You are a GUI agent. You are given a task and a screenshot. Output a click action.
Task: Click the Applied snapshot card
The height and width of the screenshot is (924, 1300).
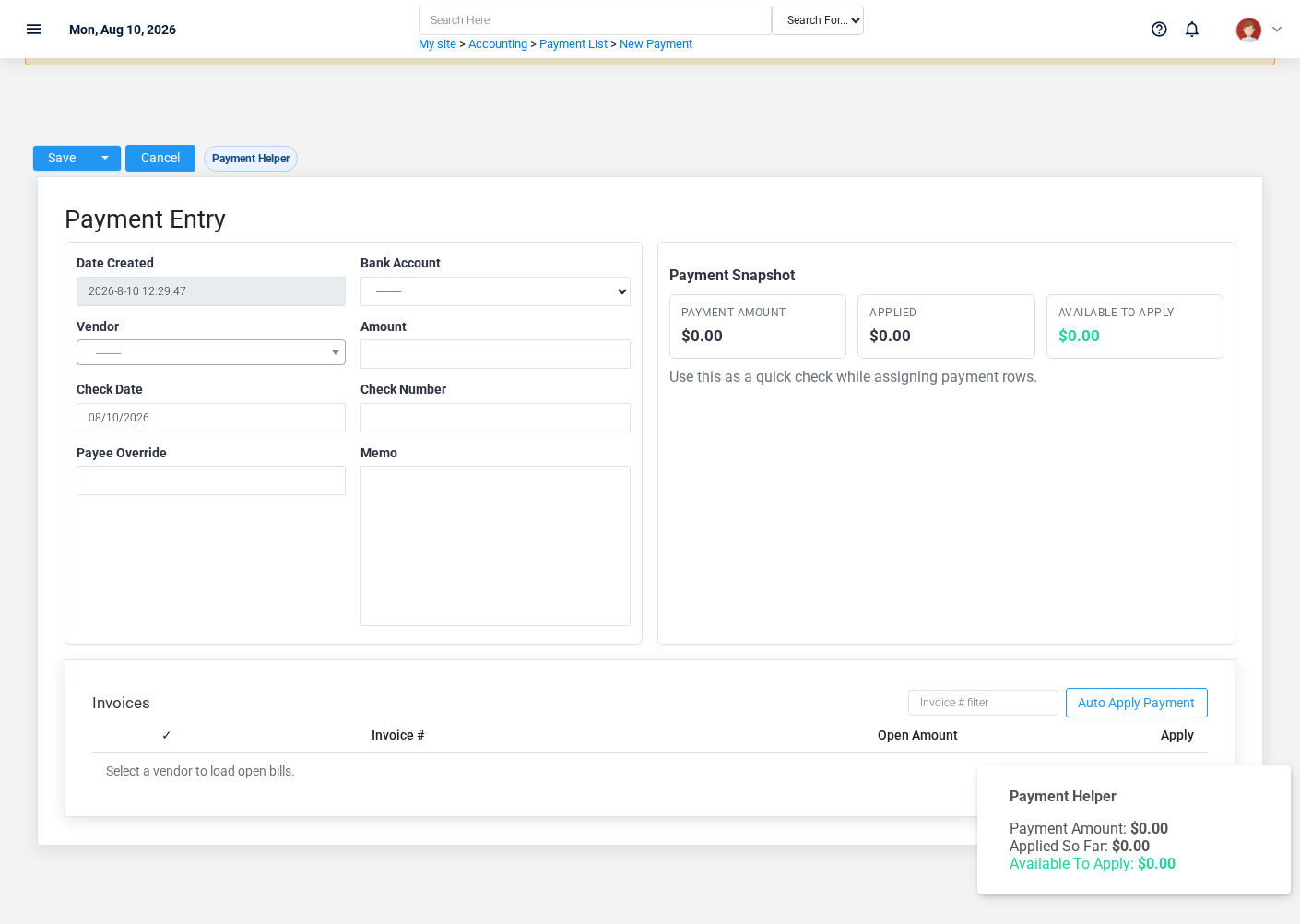coord(946,326)
